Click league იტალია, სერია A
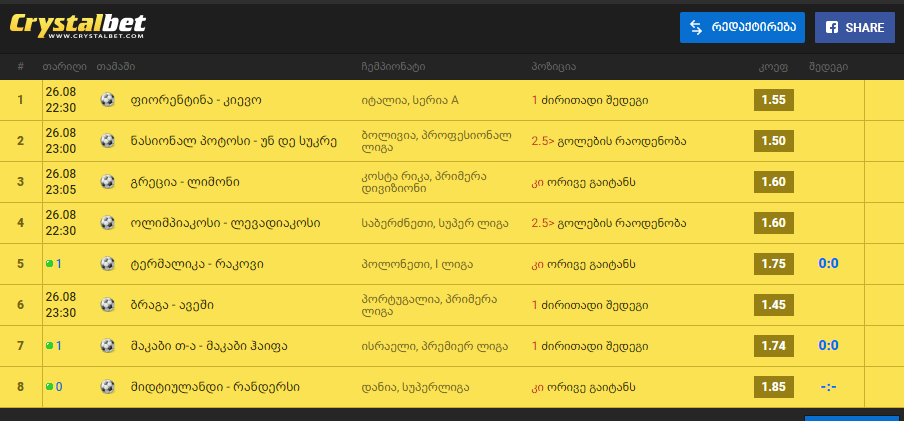904x421 pixels. 410,100
